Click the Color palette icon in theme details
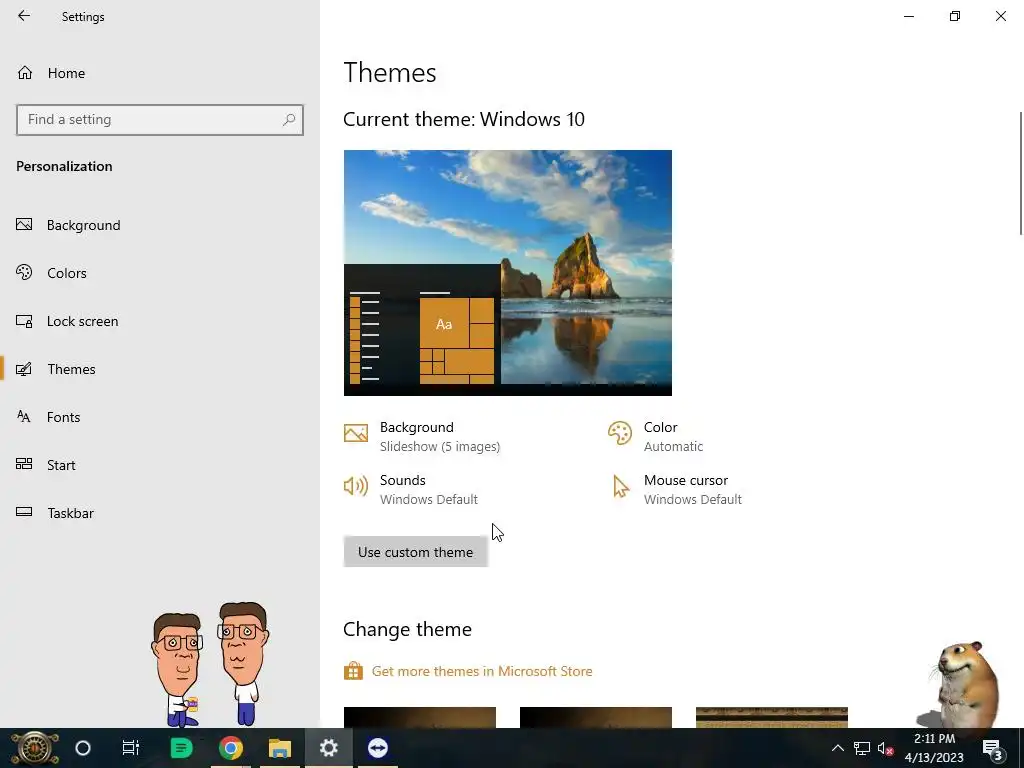 [620, 433]
